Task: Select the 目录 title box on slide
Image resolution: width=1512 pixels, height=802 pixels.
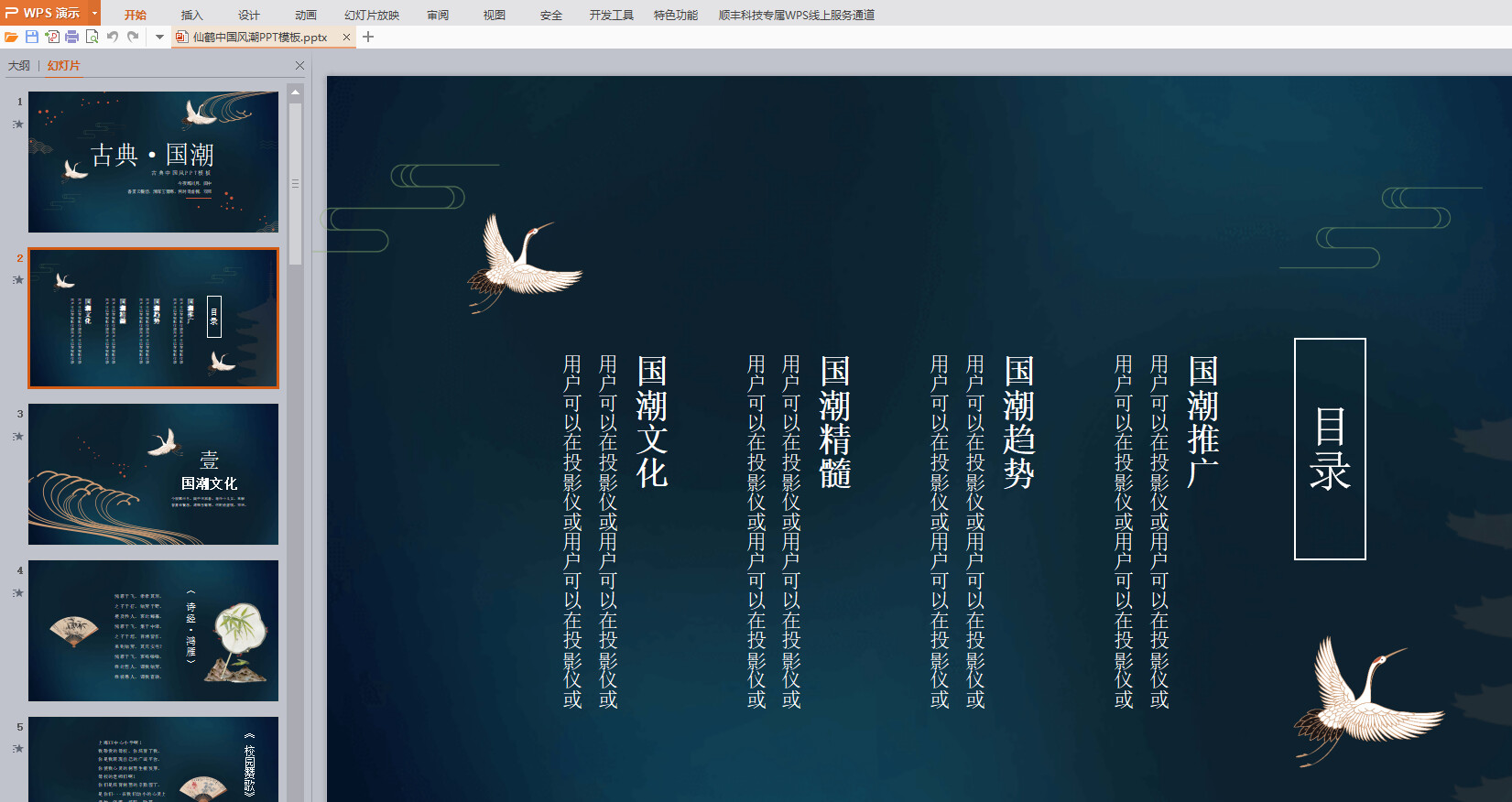Action: 1330,449
